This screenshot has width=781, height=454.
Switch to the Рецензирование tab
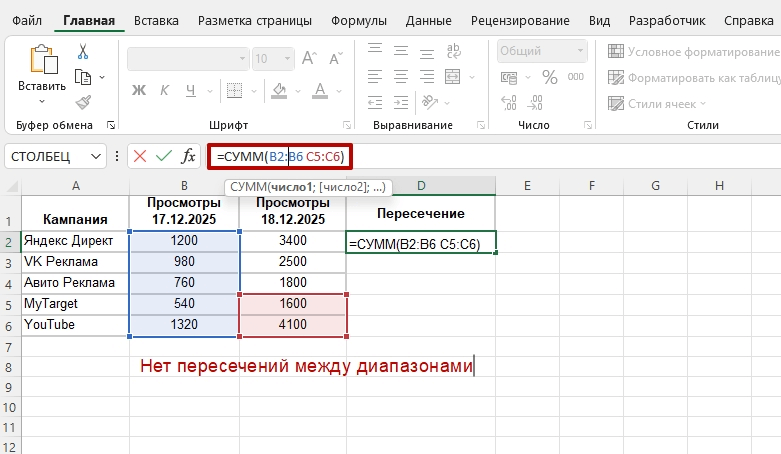tap(521, 20)
